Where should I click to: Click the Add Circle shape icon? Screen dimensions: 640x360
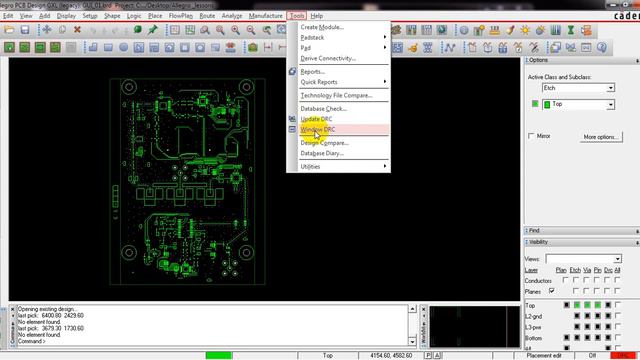(124, 47)
